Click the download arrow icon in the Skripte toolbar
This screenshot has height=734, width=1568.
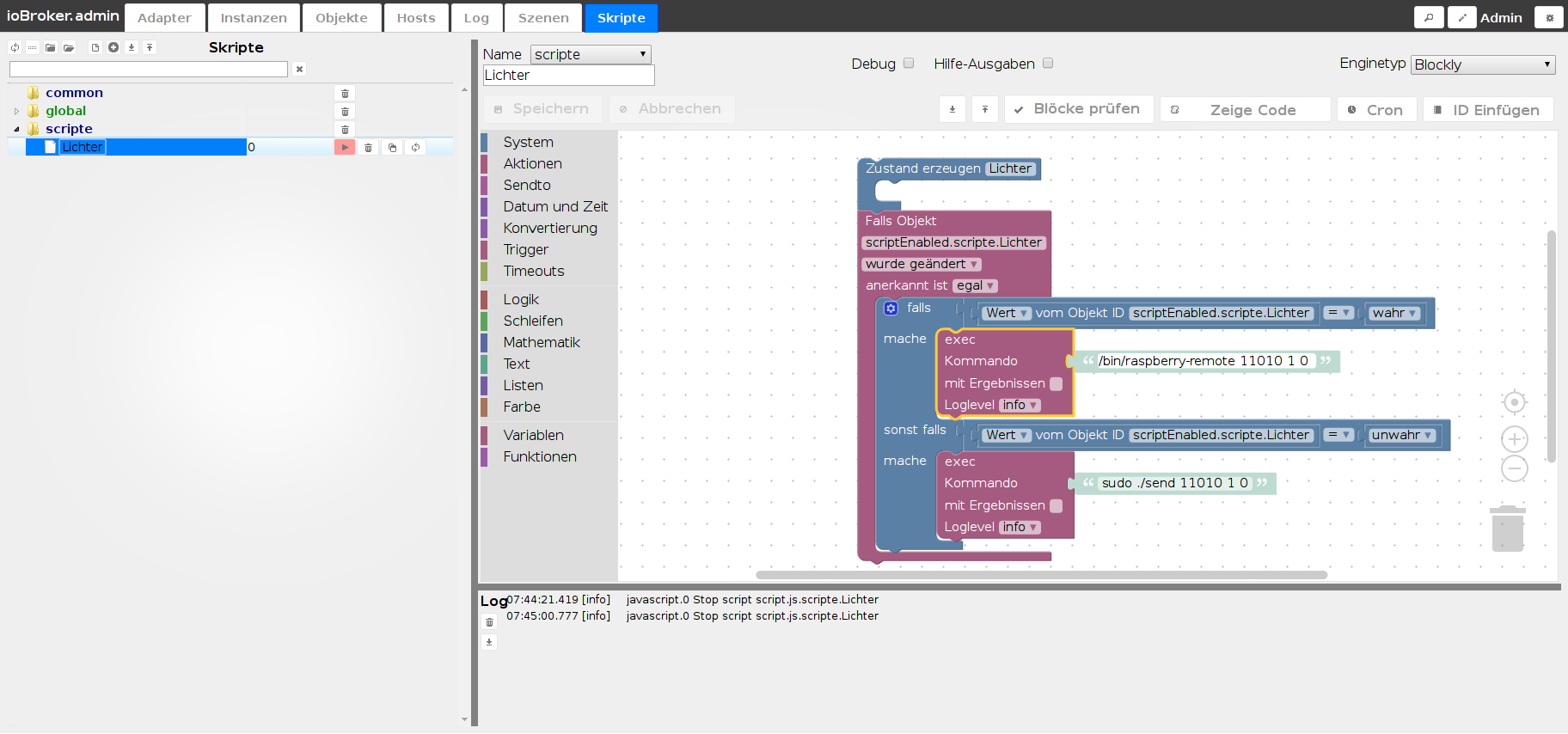pos(132,47)
